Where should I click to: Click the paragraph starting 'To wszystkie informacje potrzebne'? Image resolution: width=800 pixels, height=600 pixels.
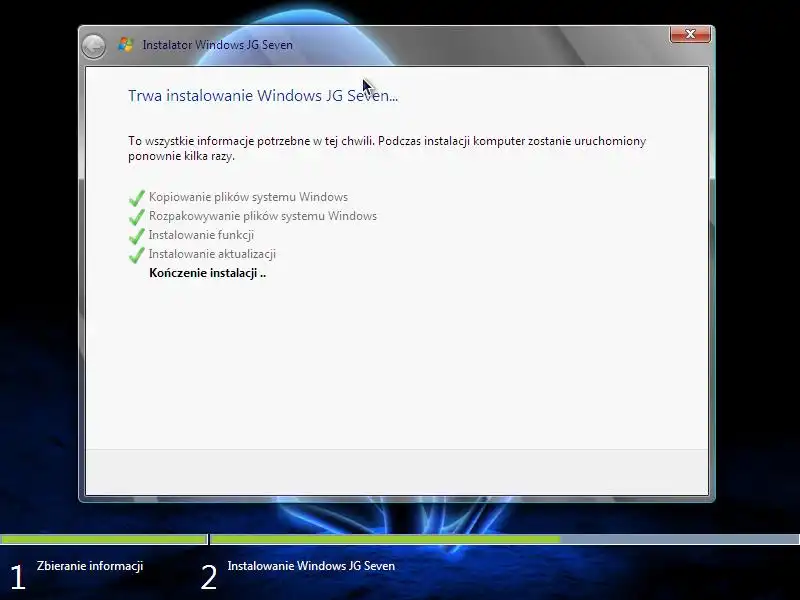387,148
